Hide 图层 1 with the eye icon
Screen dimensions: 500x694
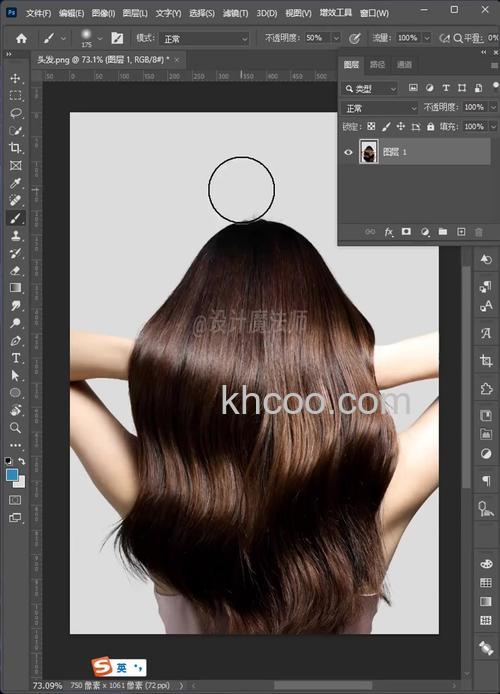(348, 152)
